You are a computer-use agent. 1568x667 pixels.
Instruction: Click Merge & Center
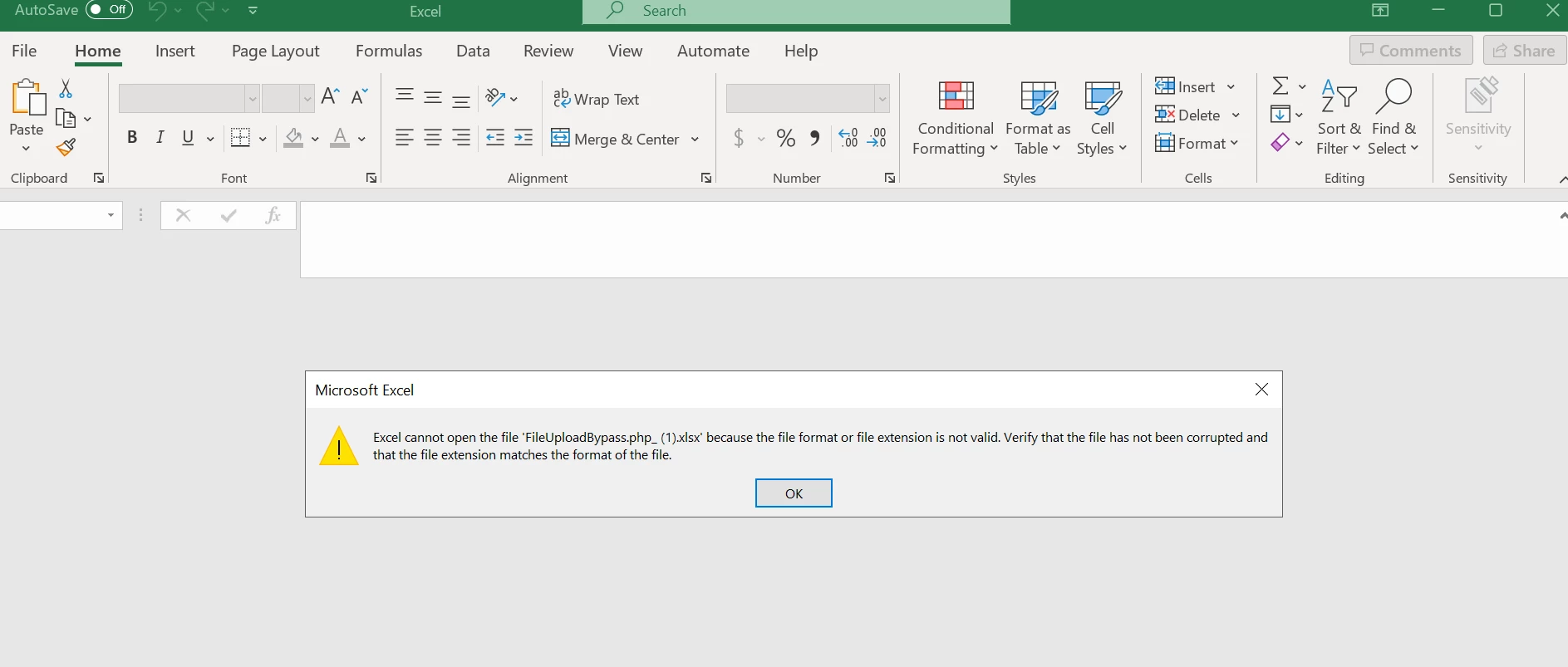tap(616, 139)
